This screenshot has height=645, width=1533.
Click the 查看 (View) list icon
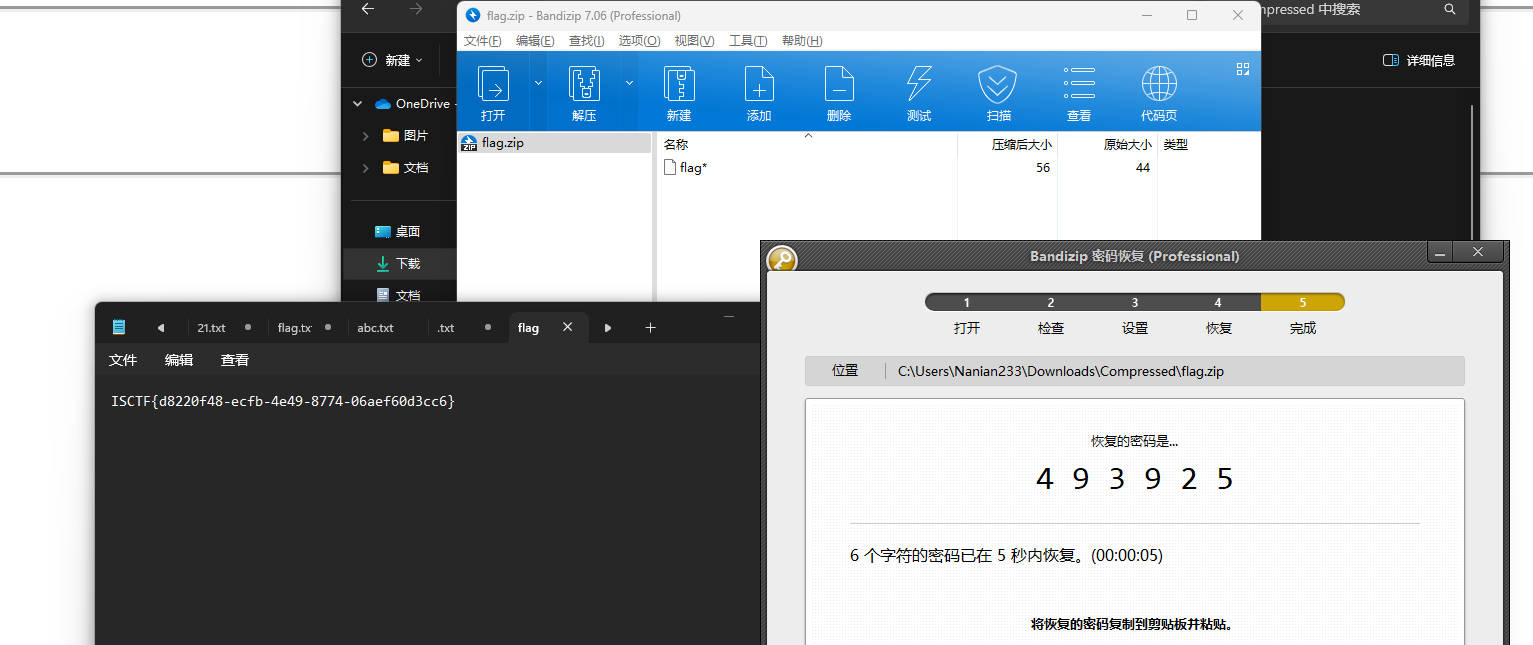(1079, 84)
